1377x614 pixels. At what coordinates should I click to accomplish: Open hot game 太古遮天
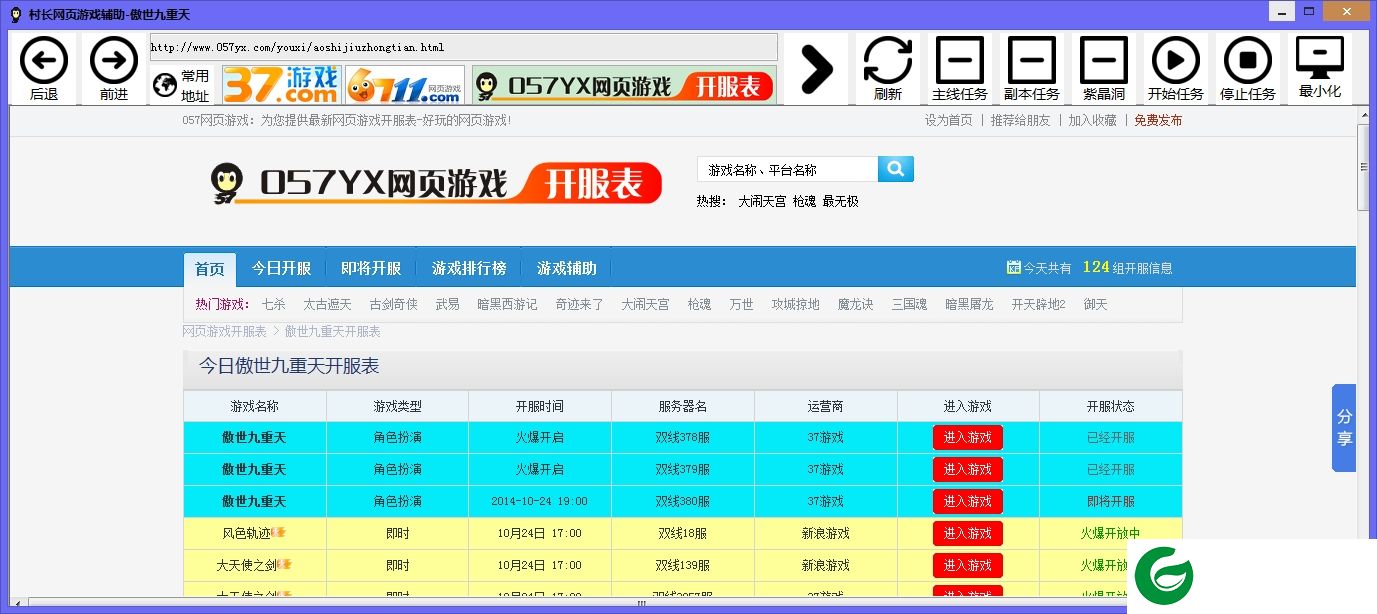click(x=328, y=304)
